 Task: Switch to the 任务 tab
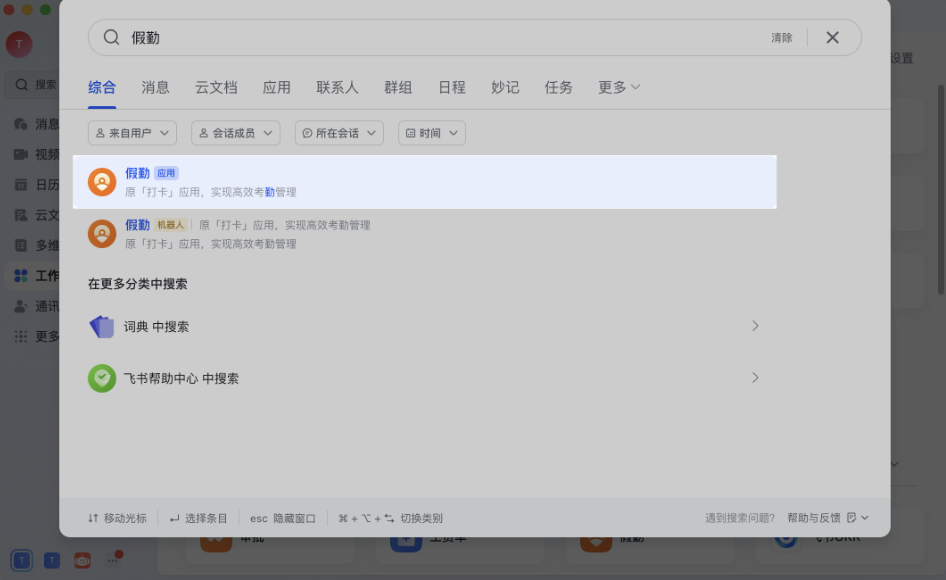[x=559, y=88]
